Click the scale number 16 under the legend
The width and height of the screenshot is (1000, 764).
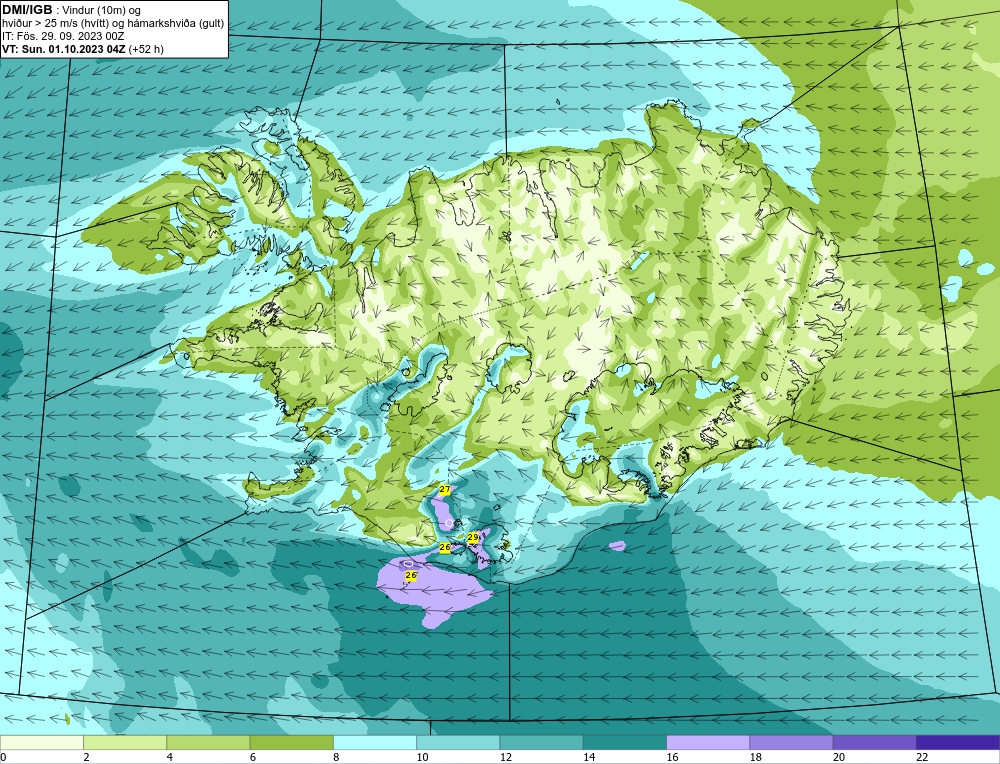[x=672, y=757]
